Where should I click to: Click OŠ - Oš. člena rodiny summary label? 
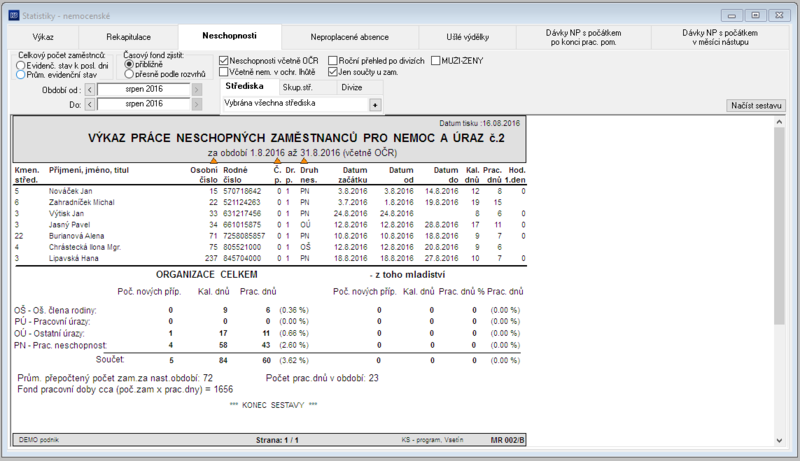pyautogui.click(x=55, y=310)
